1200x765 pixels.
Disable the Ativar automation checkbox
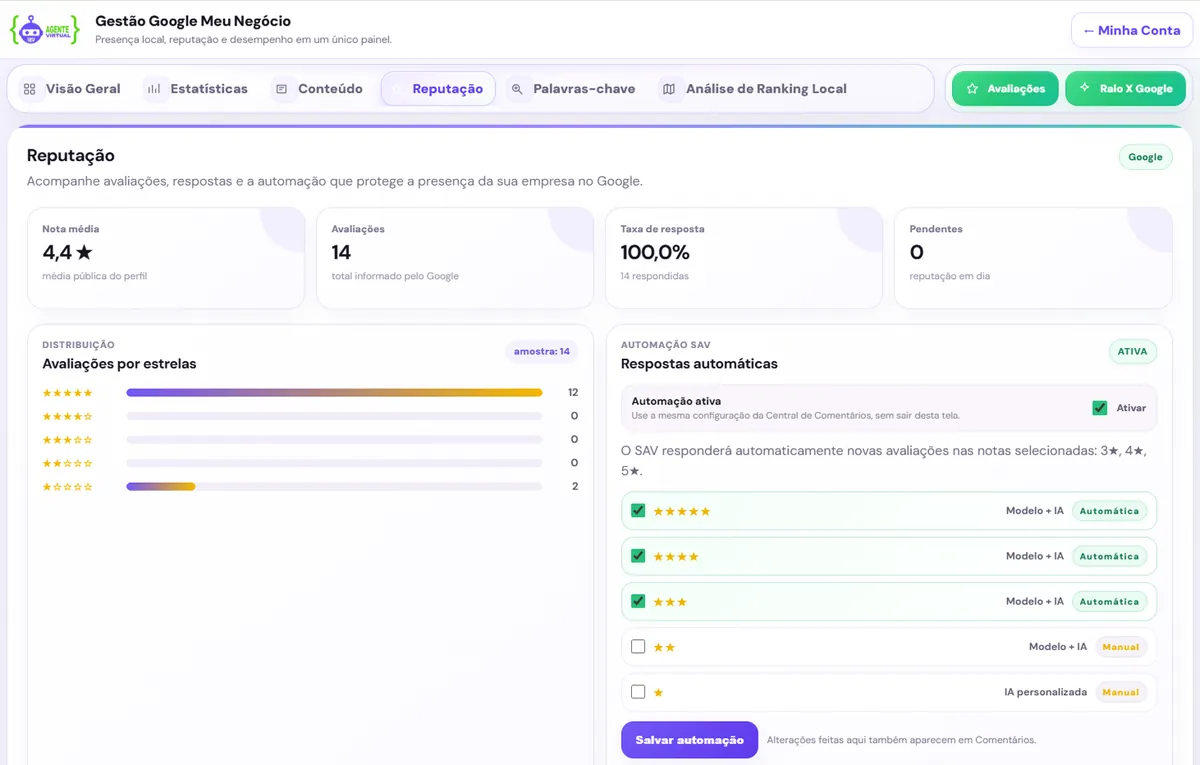pyautogui.click(x=1100, y=408)
